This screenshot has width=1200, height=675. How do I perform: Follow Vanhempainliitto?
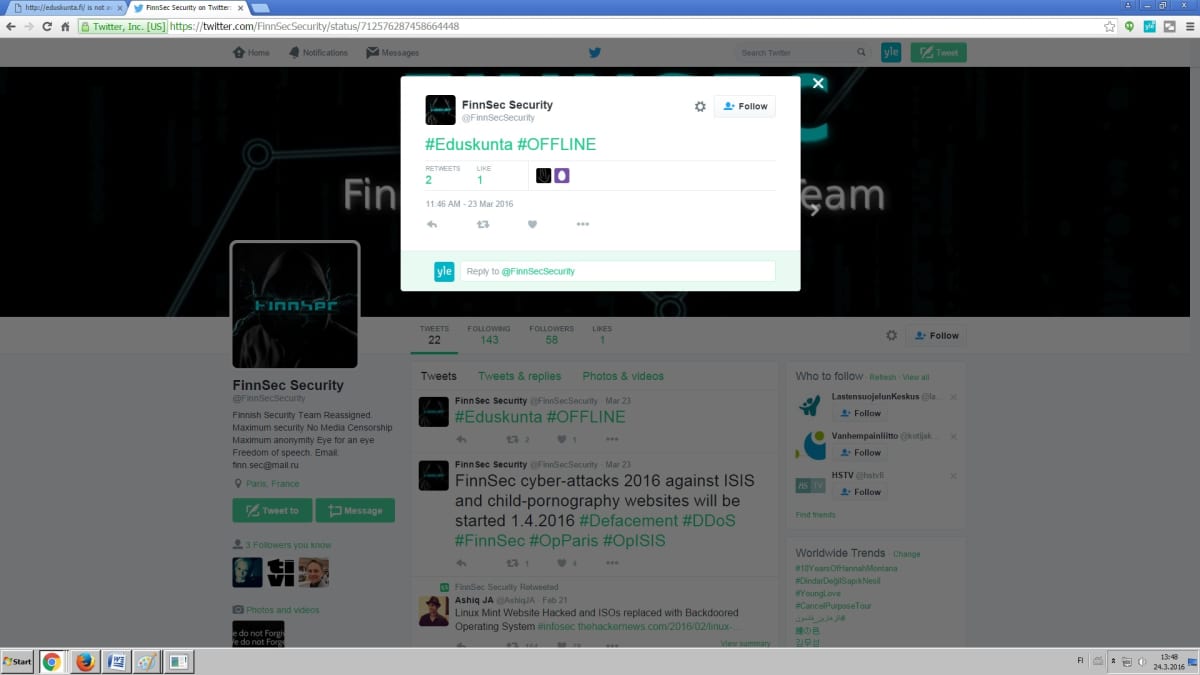pos(860,452)
